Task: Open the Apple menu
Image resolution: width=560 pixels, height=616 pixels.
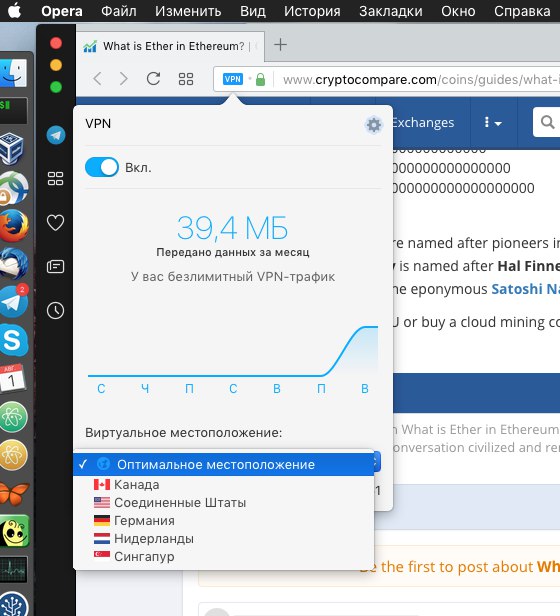Action: point(15,11)
